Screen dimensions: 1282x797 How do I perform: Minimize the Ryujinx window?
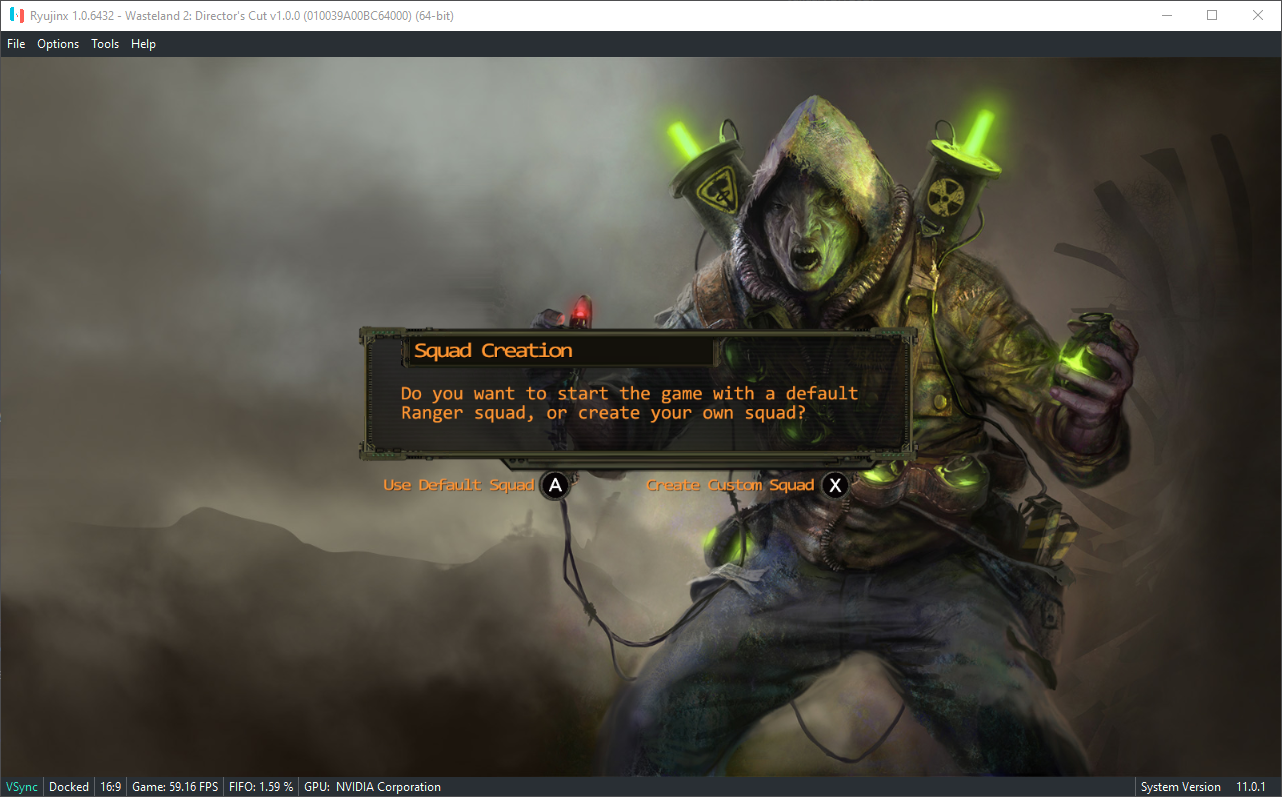pyautogui.click(x=1166, y=15)
